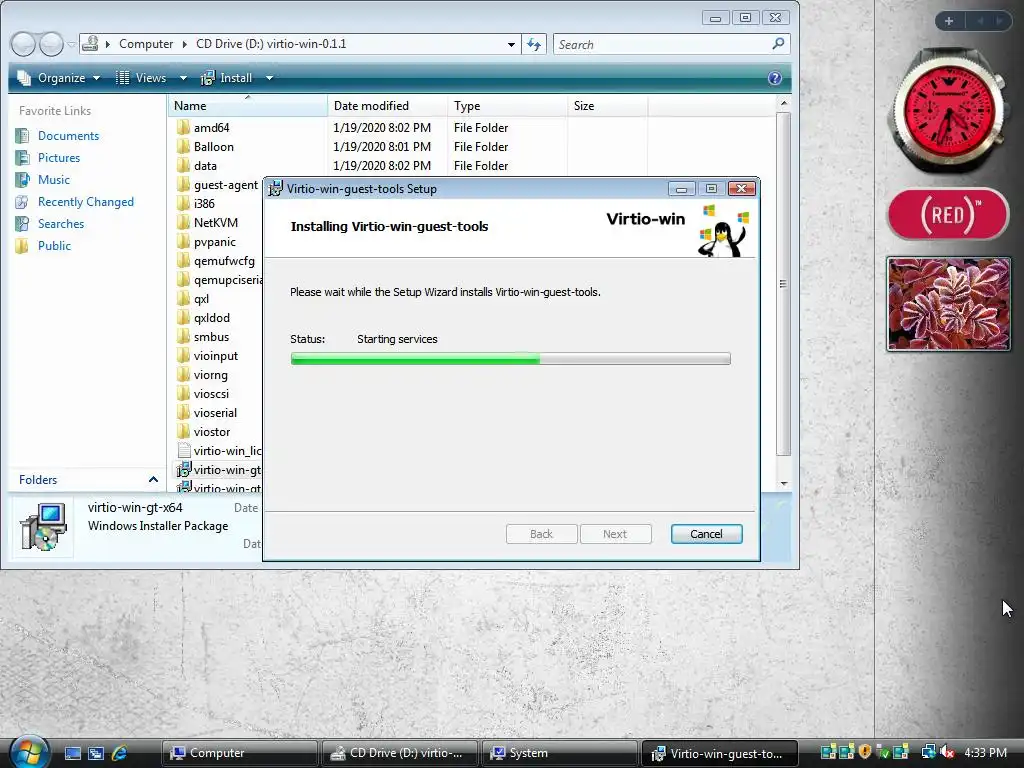
Task: Click the frosted leaves slideshow gadget
Action: [x=948, y=304]
